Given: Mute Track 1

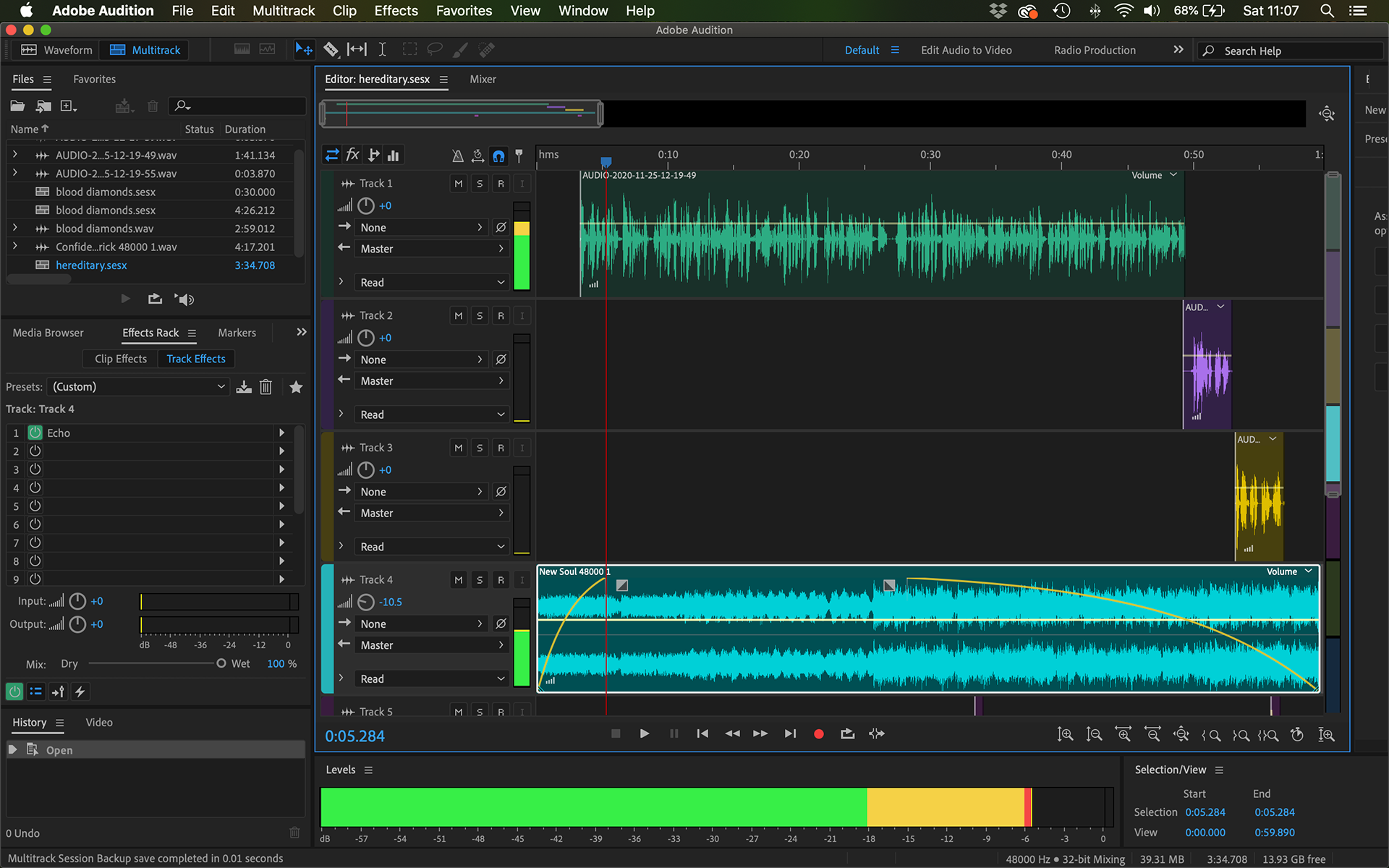Looking at the screenshot, I should [458, 184].
